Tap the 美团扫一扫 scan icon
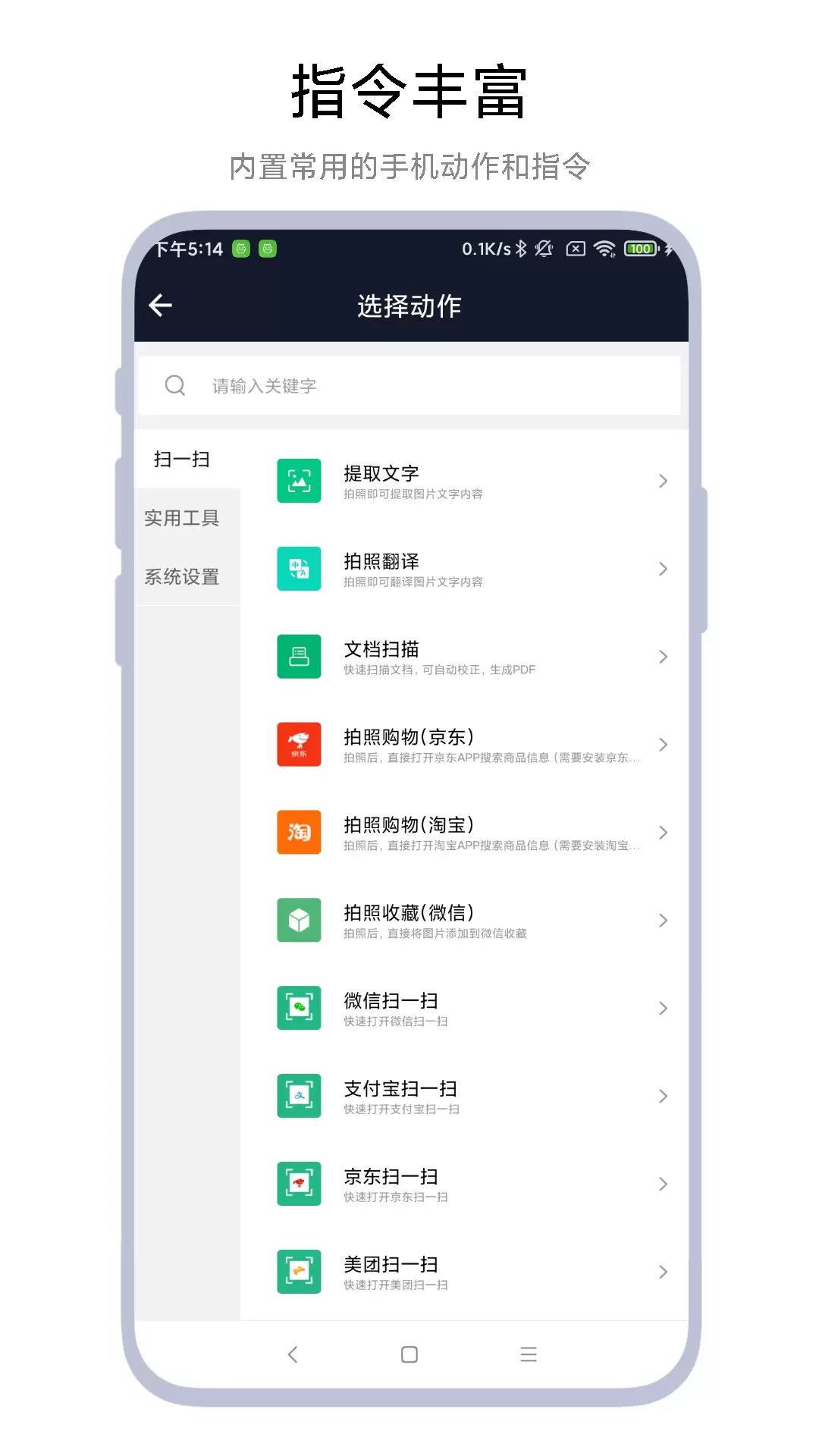 click(x=299, y=1272)
